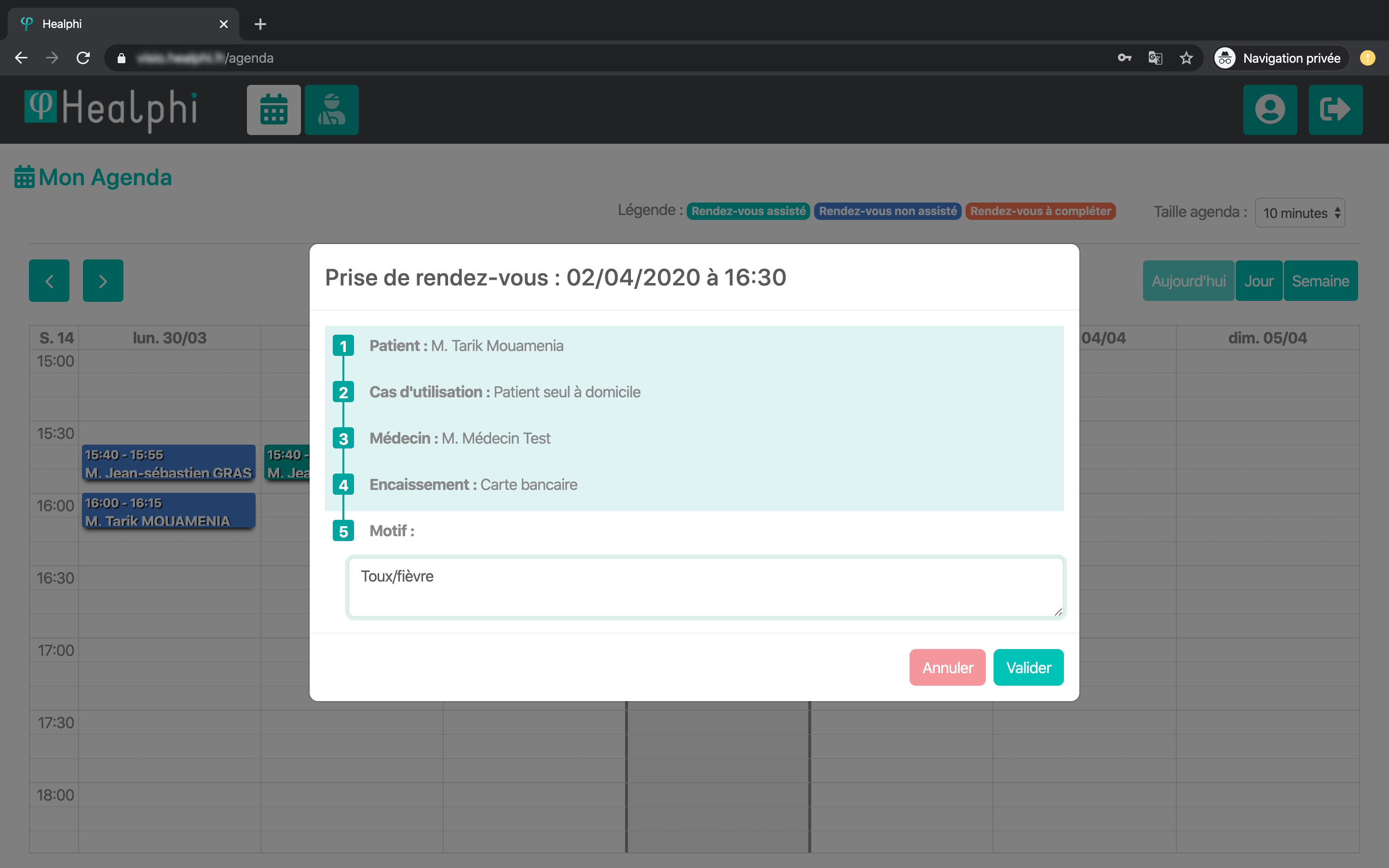Click the logout icon
The width and height of the screenshot is (1389, 868).
[1335, 109]
